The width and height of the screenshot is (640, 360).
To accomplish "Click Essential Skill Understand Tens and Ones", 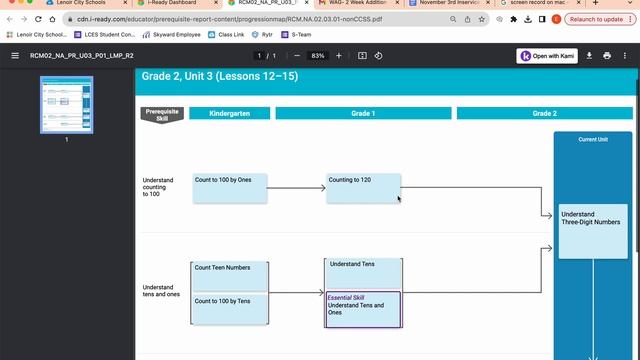I will point(363,309).
